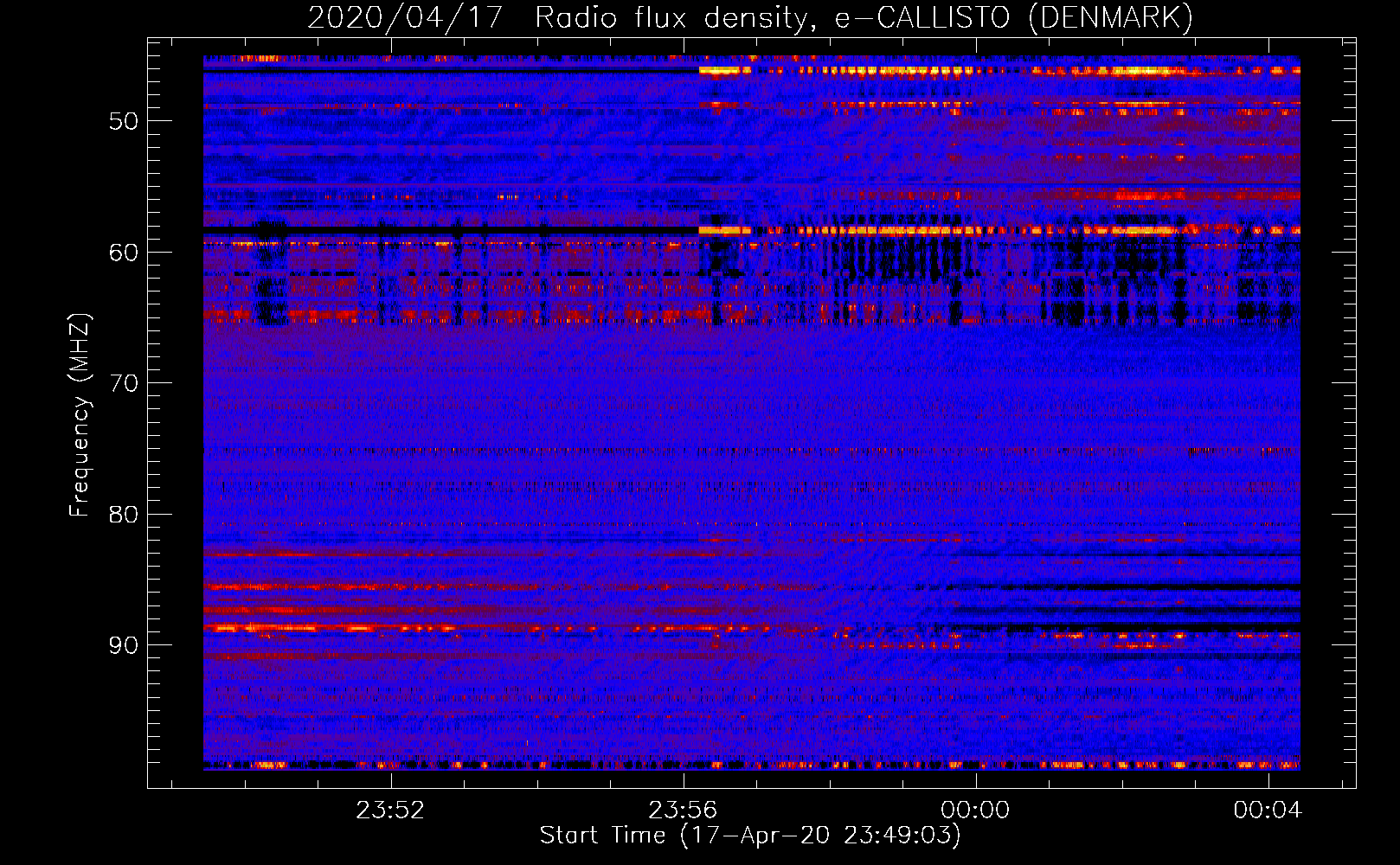Click the 'Frequency (MHZ)' y-axis label

pos(80,415)
